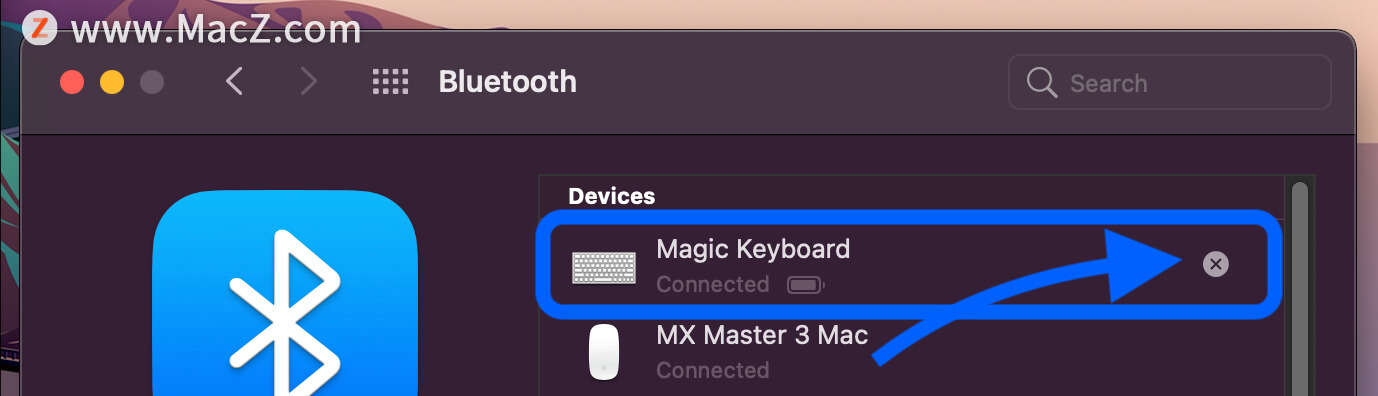This screenshot has height=396, width=1378.
Task: Click Connected status under MX Master 3
Action: pyautogui.click(x=713, y=370)
